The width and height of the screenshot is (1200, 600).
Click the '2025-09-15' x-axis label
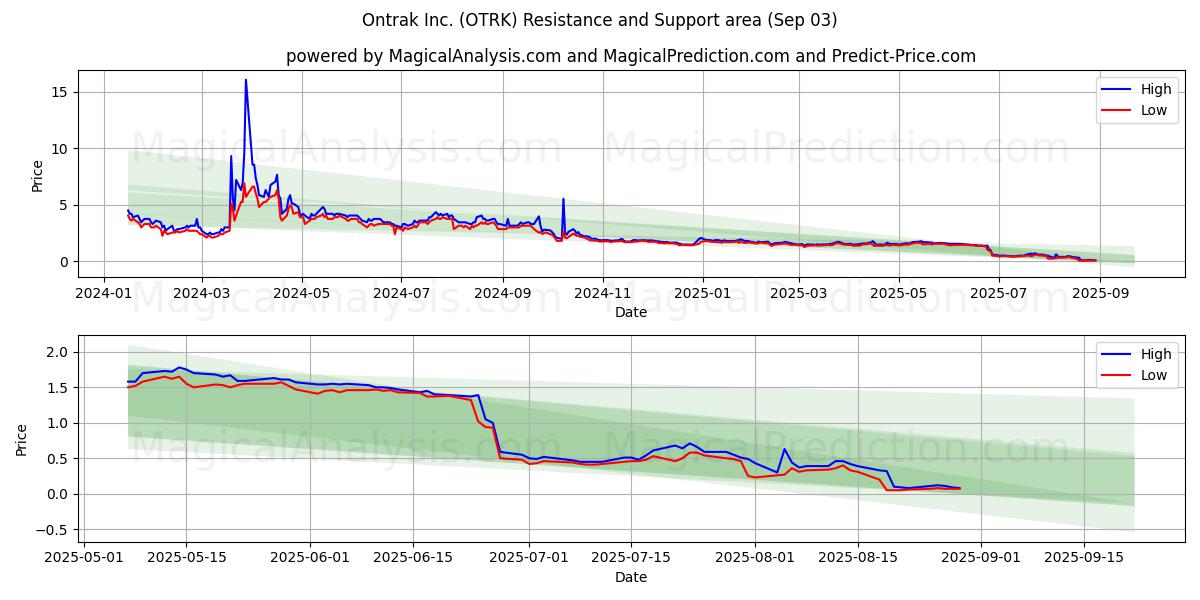click(1082, 558)
